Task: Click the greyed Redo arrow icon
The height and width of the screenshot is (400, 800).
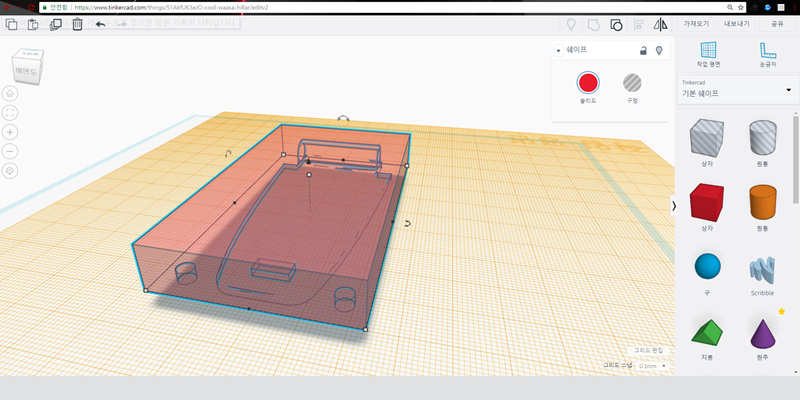Action: coord(122,24)
